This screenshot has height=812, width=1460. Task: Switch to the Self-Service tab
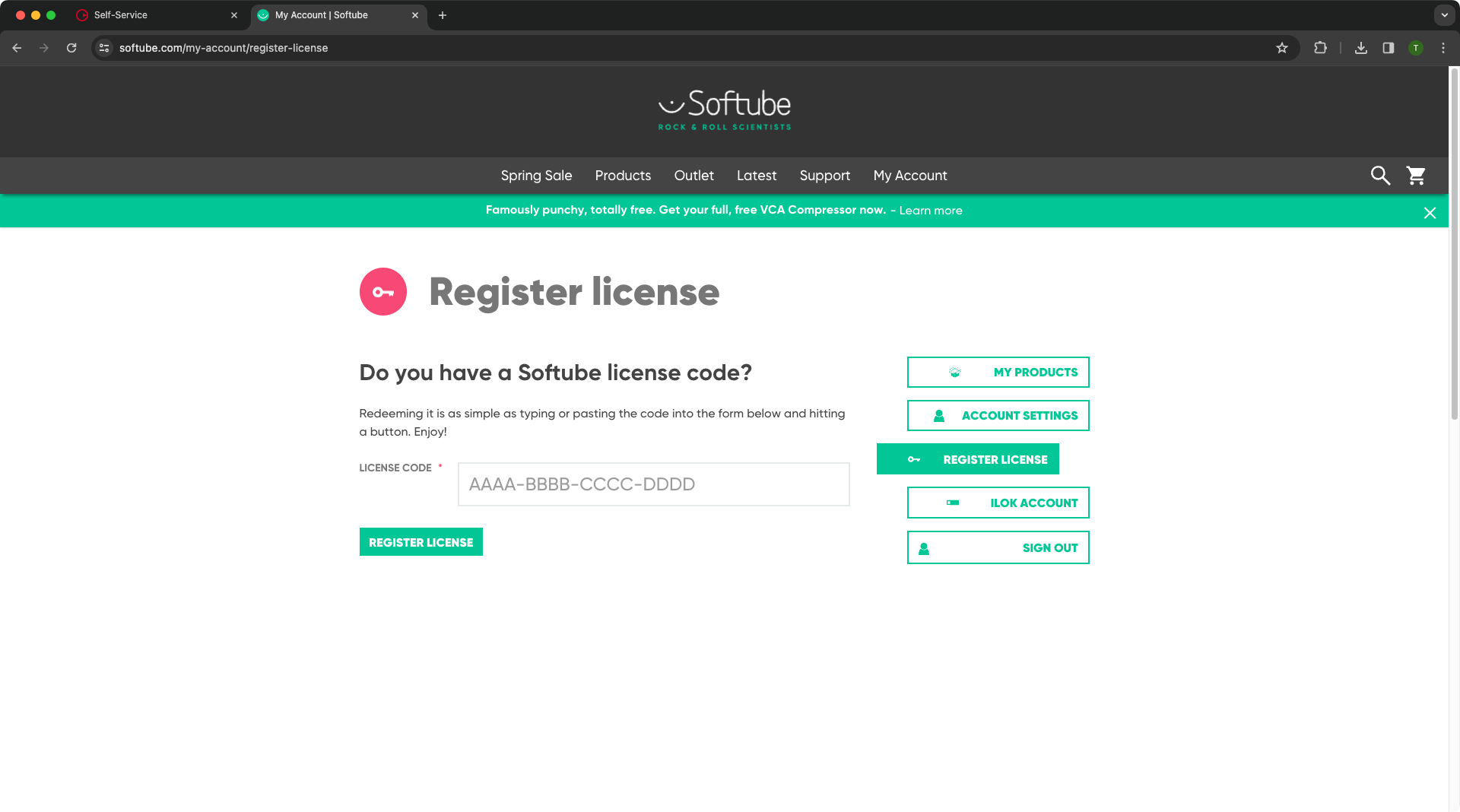point(156,15)
